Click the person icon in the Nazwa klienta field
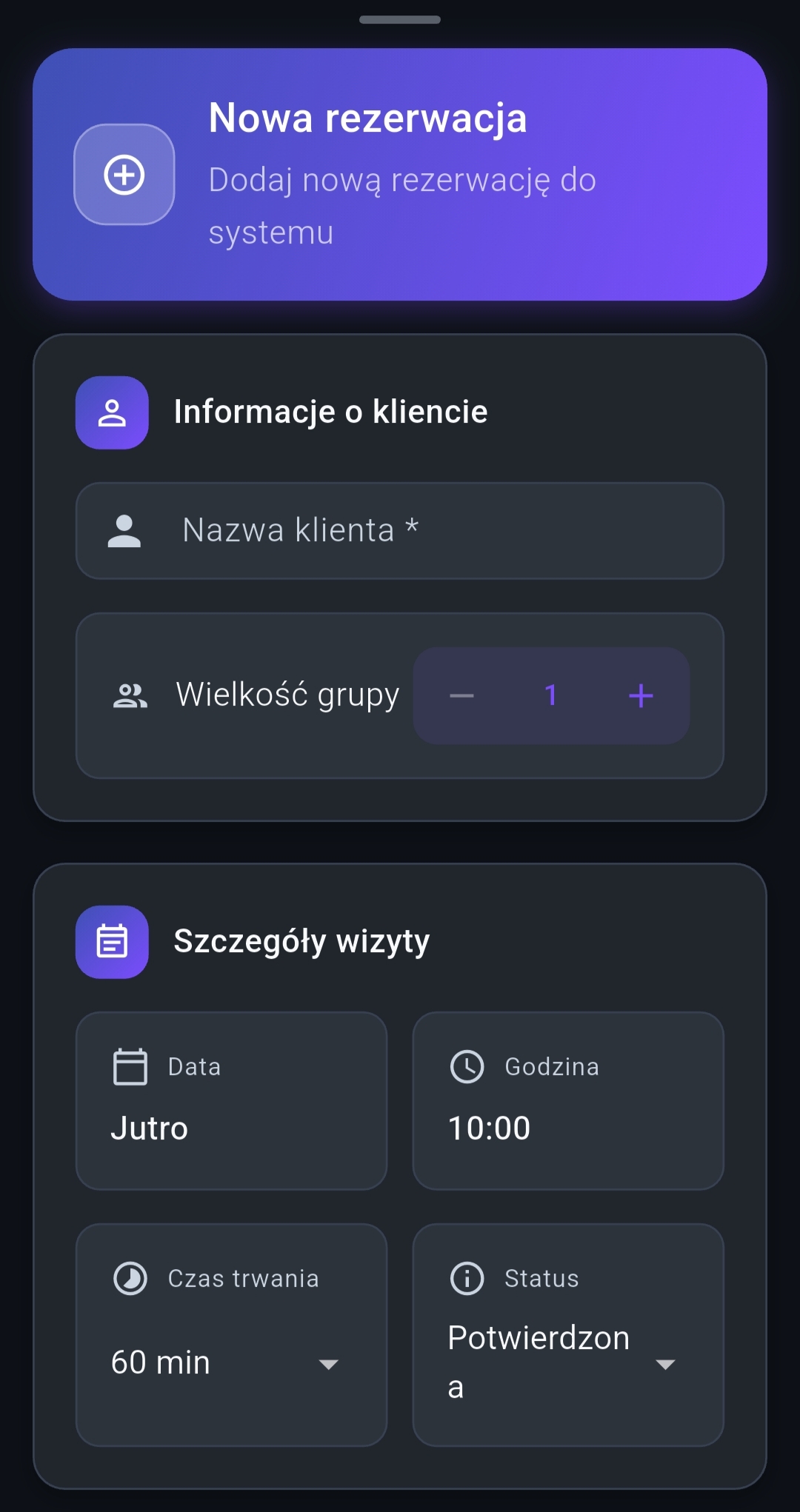800x1512 pixels. tap(124, 531)
